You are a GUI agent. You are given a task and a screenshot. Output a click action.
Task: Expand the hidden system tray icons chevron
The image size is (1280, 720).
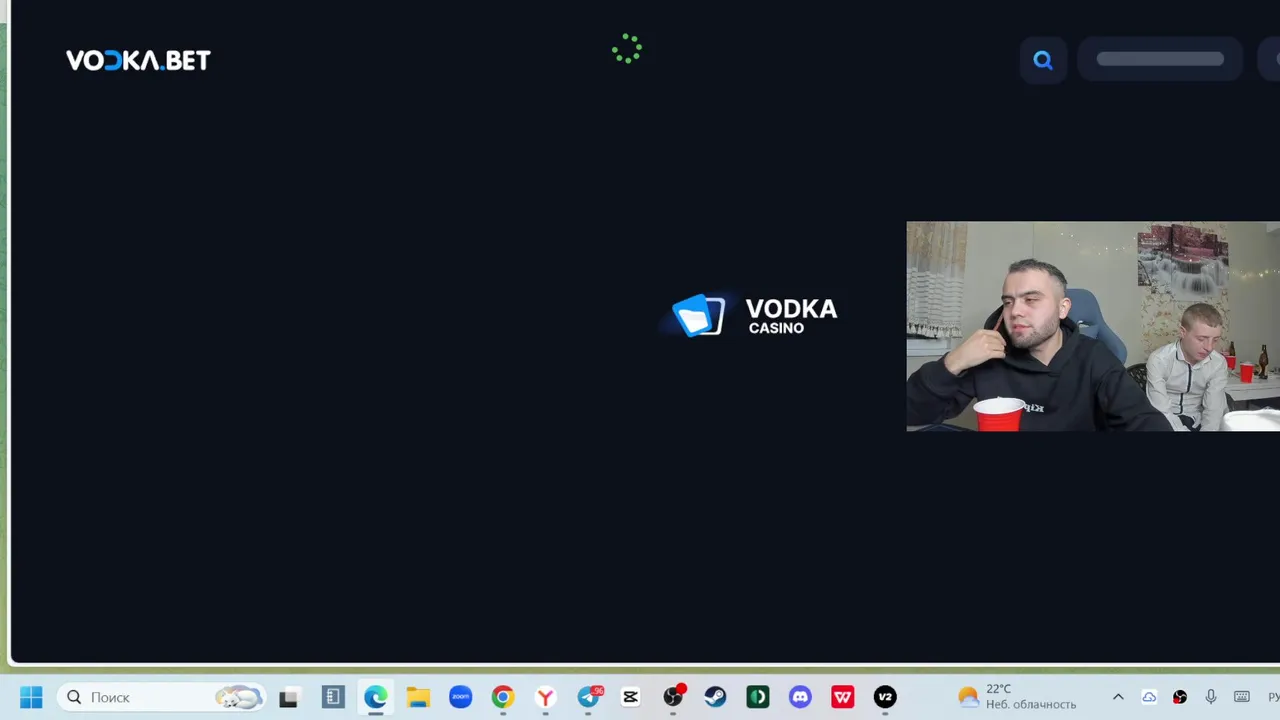click(x=1118, y=697)
